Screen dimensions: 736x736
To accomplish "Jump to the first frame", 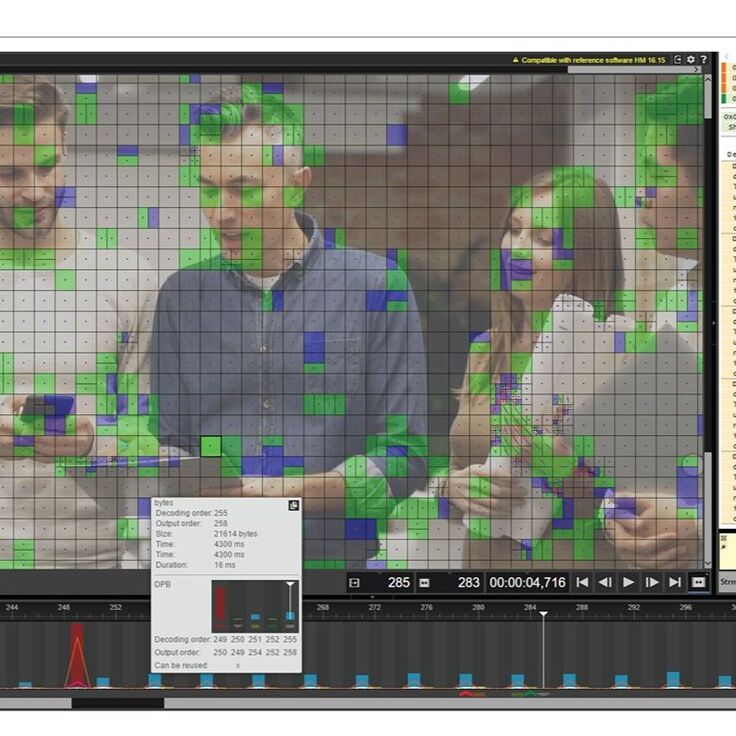I will [x=583, y=583].
